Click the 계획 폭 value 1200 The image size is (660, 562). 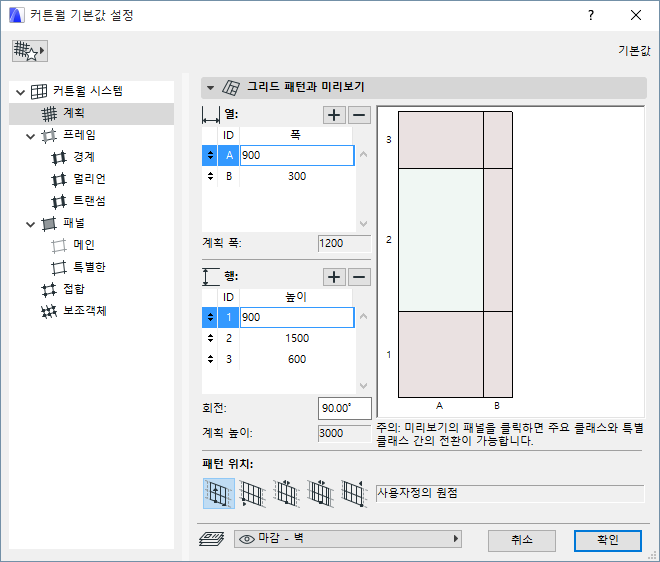pos(345,243)
